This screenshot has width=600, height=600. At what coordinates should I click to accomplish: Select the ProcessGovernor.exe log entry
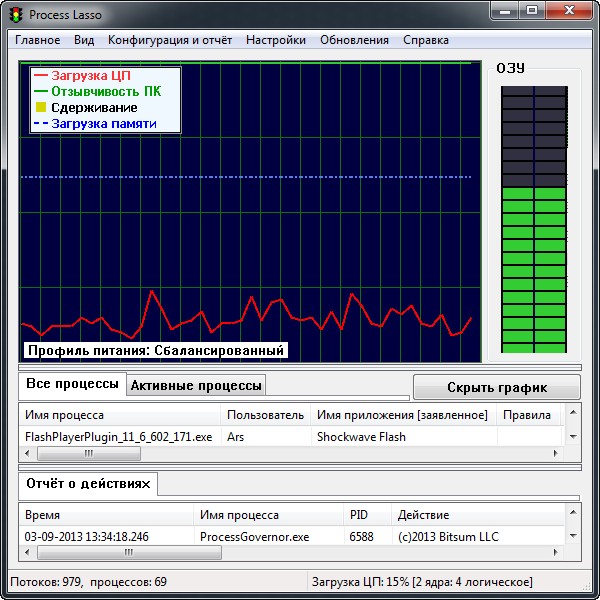pos(254,537)
